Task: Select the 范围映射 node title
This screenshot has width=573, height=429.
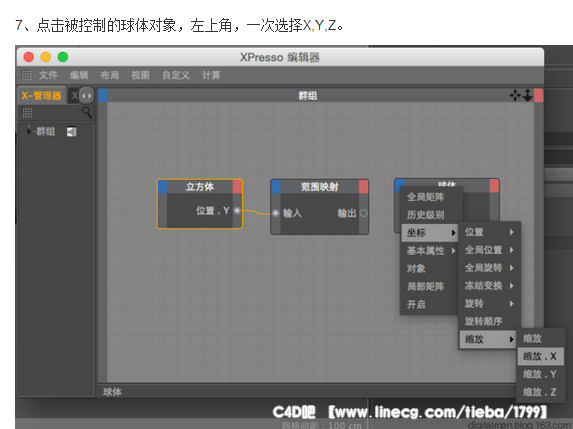Action: pyautogui.click(x=320, y=187)
